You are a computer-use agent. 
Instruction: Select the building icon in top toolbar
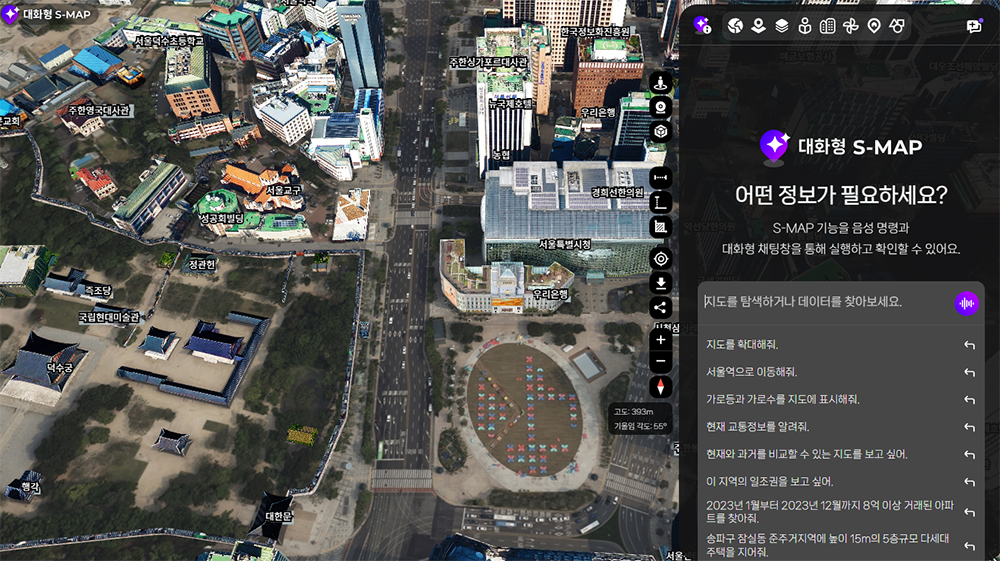pyautogui.click(x=827, y=26)
